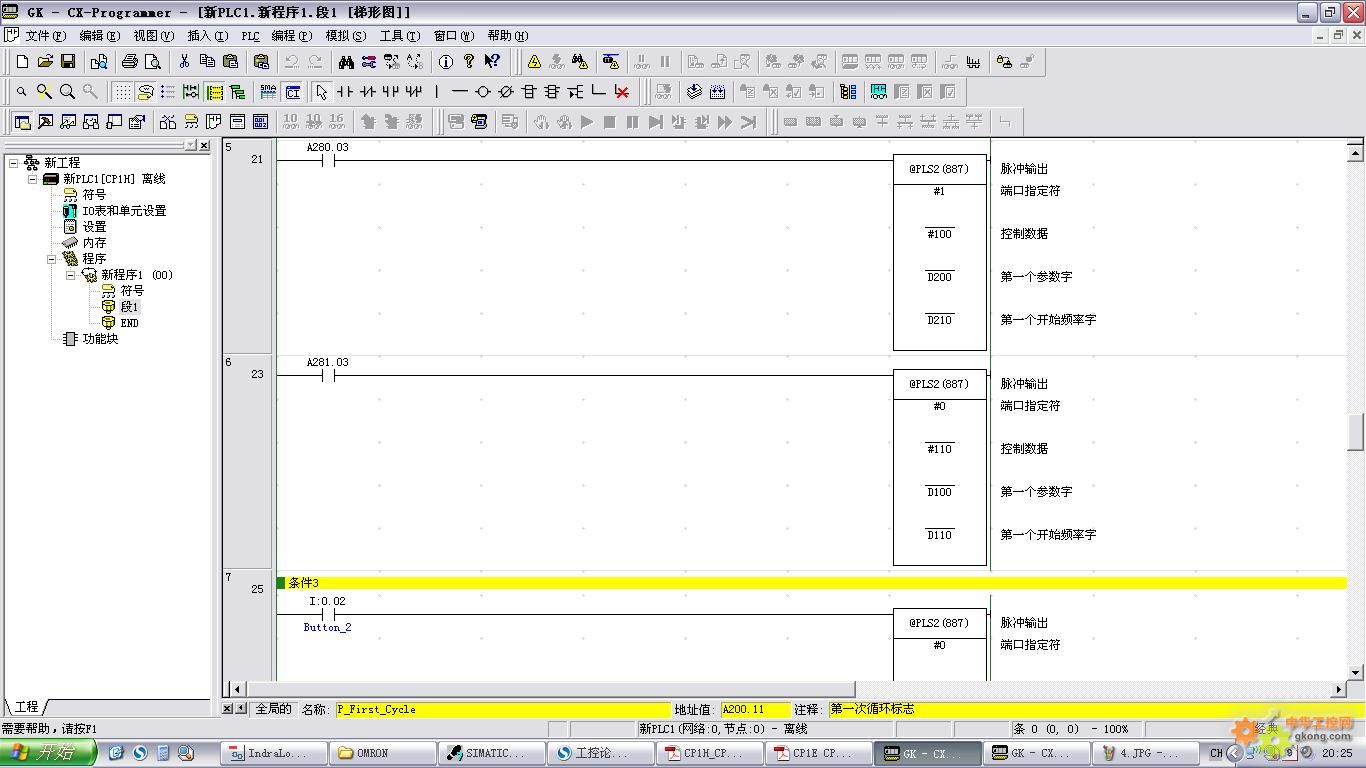
Task: Toggle project workspace view button
Action: (22, 122)
